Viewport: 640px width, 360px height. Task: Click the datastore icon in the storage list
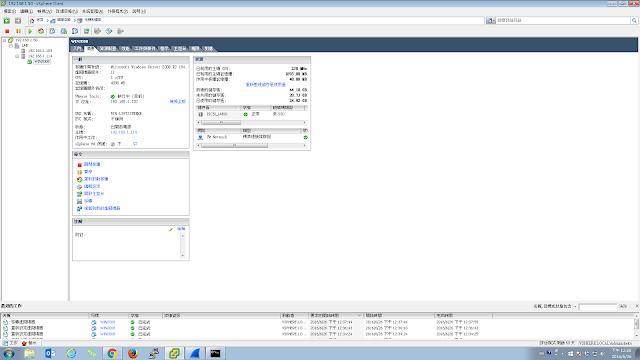point(200,115)
